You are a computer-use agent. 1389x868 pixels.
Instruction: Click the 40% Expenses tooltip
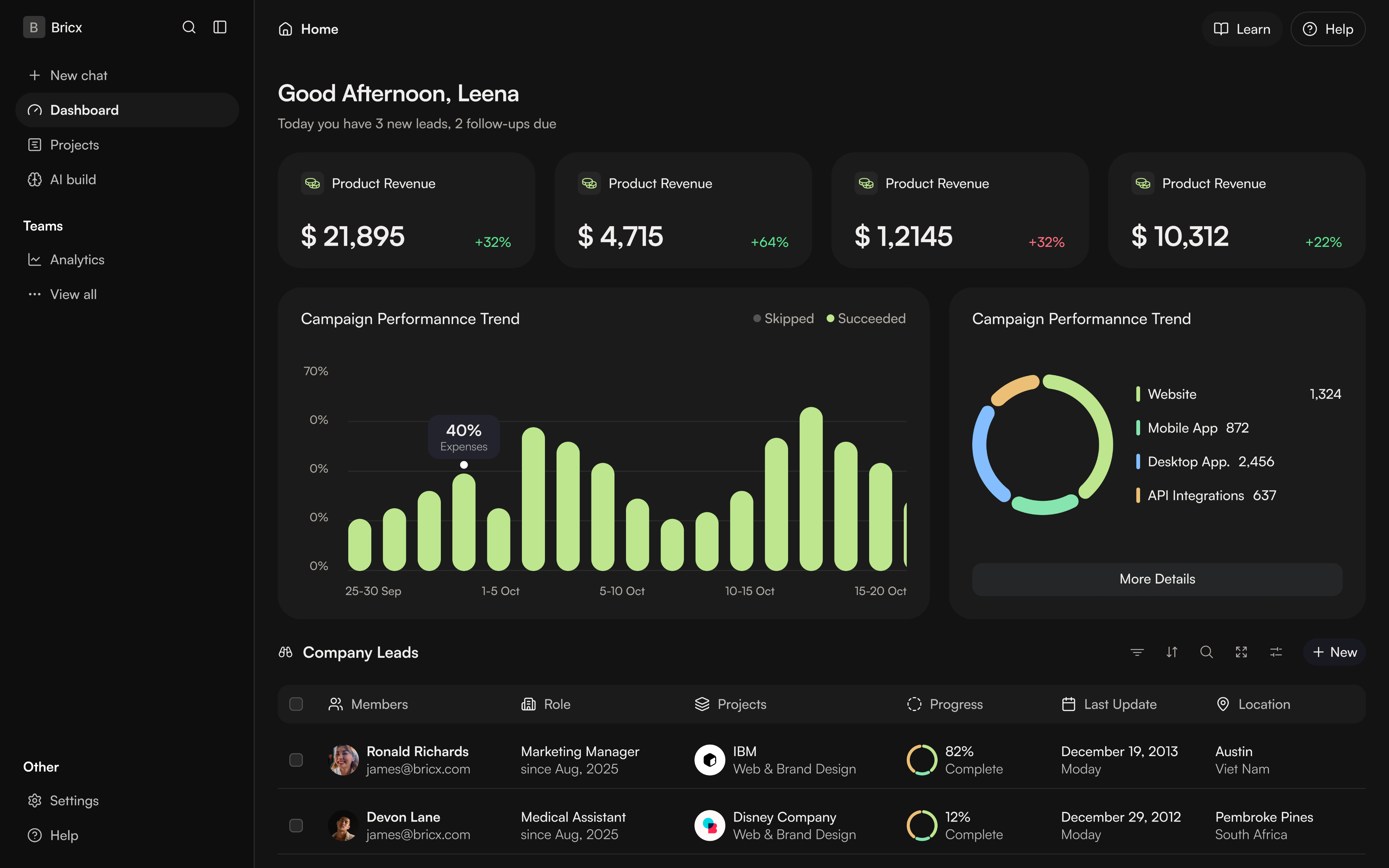pyautogui.click(x=464, y=437)
